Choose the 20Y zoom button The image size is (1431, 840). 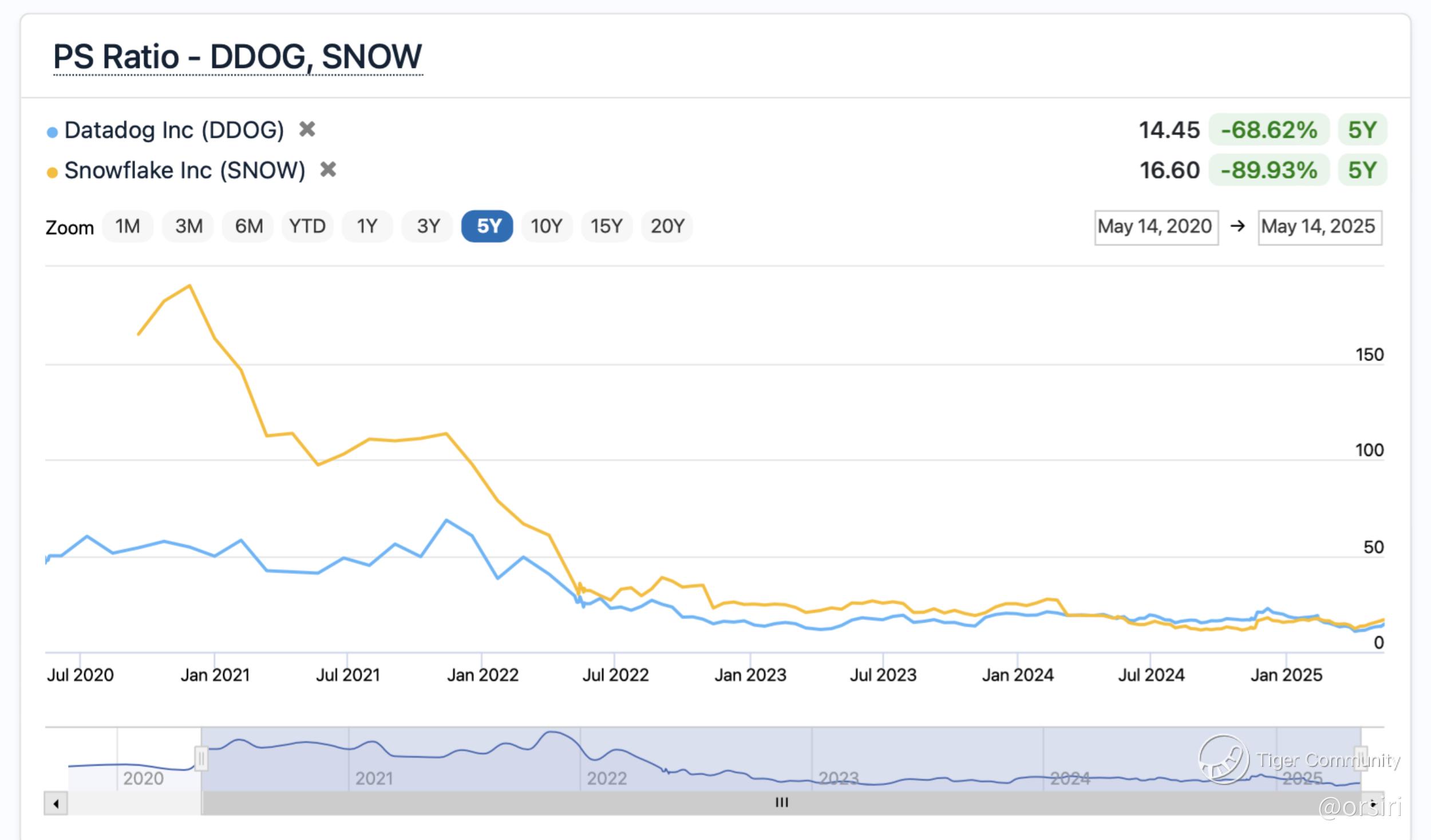tap(667, 226)
